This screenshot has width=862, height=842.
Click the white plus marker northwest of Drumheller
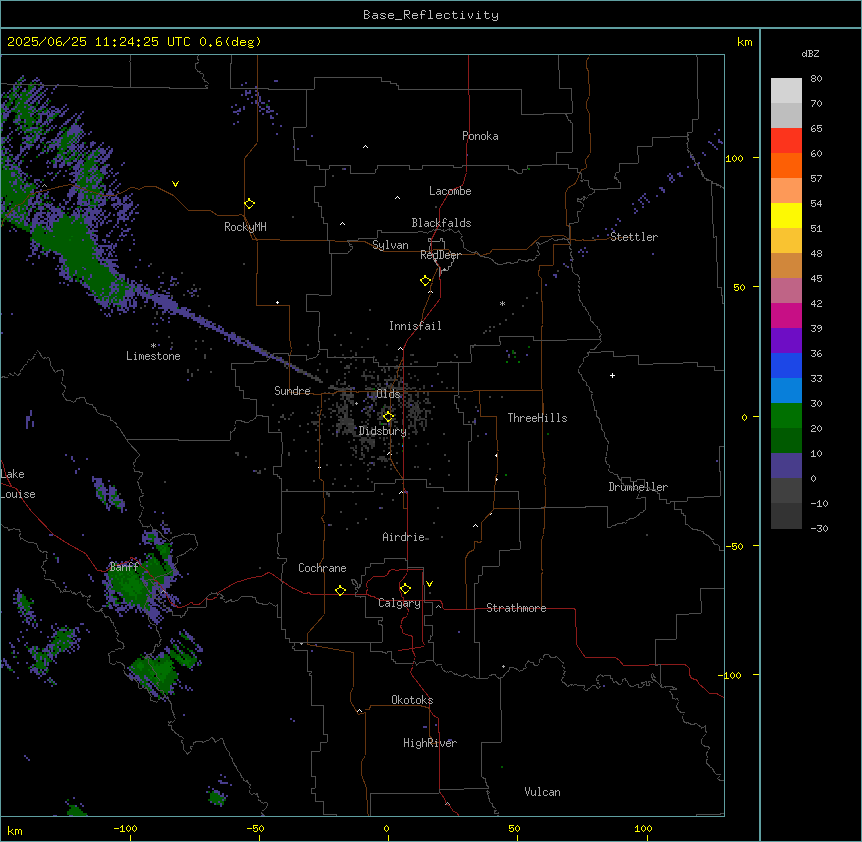612,375
